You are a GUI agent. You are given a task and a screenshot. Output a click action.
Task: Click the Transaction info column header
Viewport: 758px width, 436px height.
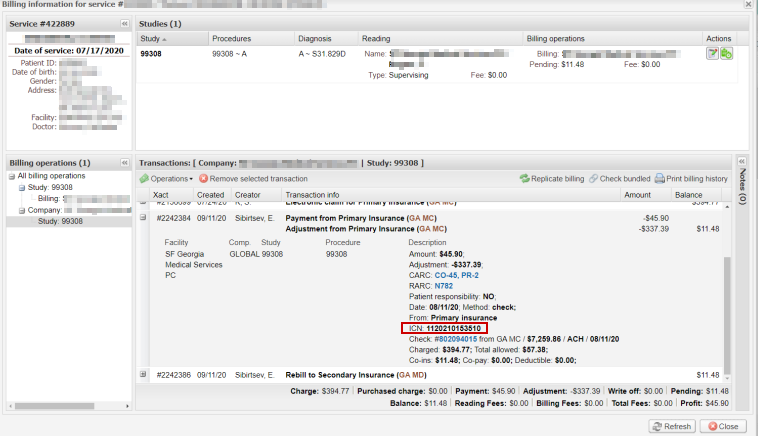point(451,195)
